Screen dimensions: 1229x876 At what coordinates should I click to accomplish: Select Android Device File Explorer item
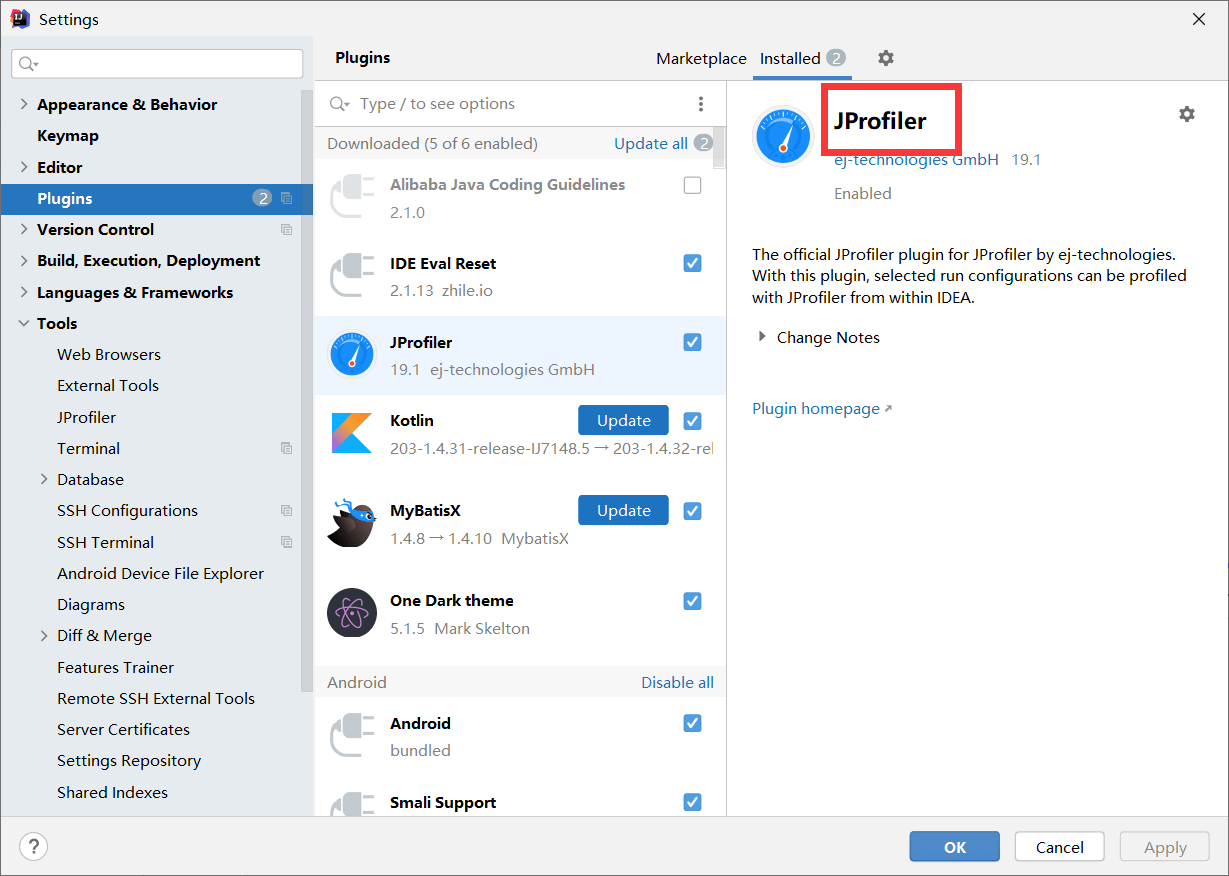pyautogui.click(x=160, y=573)
